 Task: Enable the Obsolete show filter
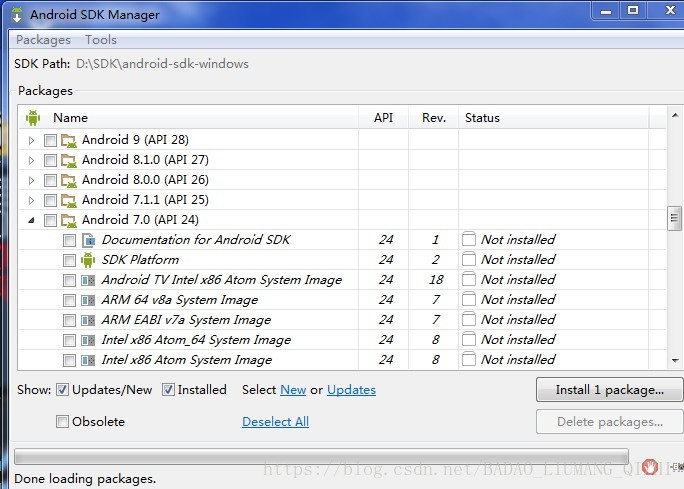[62, 421]
